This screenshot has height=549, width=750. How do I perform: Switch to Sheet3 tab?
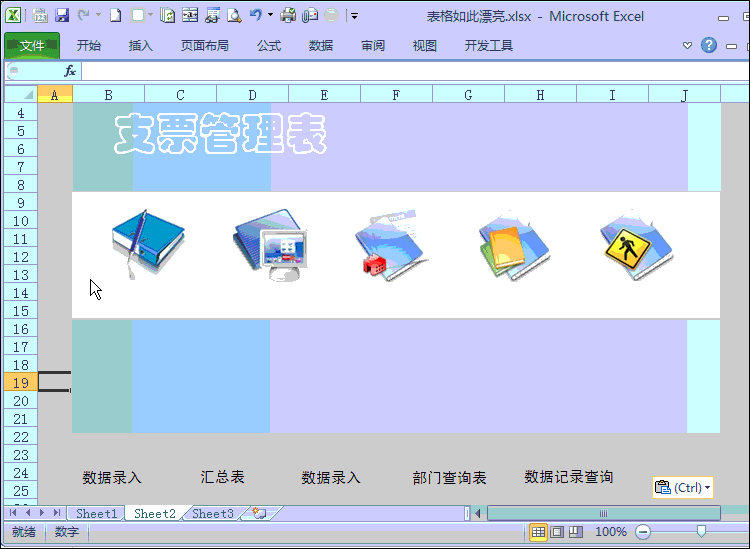click(212, 514)
